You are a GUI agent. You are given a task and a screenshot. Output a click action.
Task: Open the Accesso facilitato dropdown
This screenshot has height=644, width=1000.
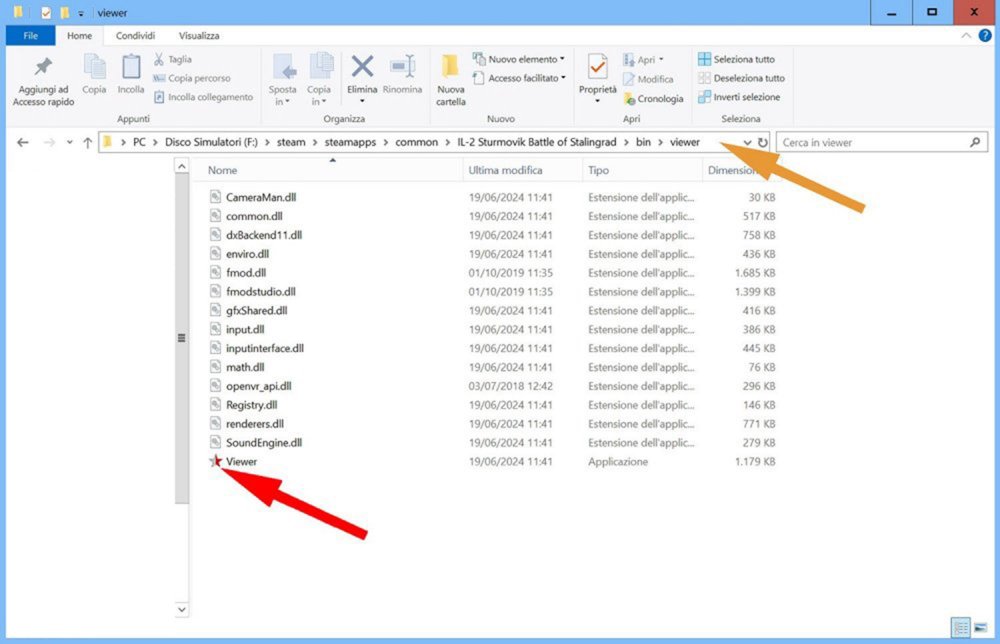[518, 78]
